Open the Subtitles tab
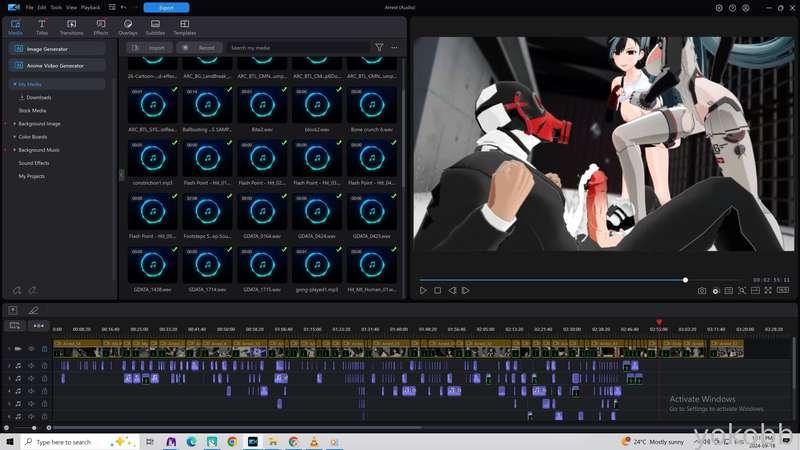 [x=155, y=27]
